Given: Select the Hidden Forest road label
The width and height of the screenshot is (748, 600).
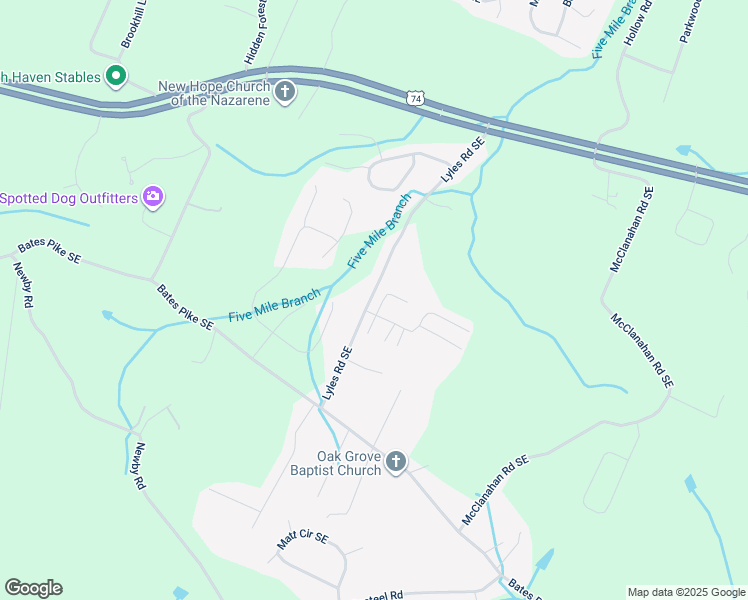Looking at the screenshot, I should tap(255, 32).
